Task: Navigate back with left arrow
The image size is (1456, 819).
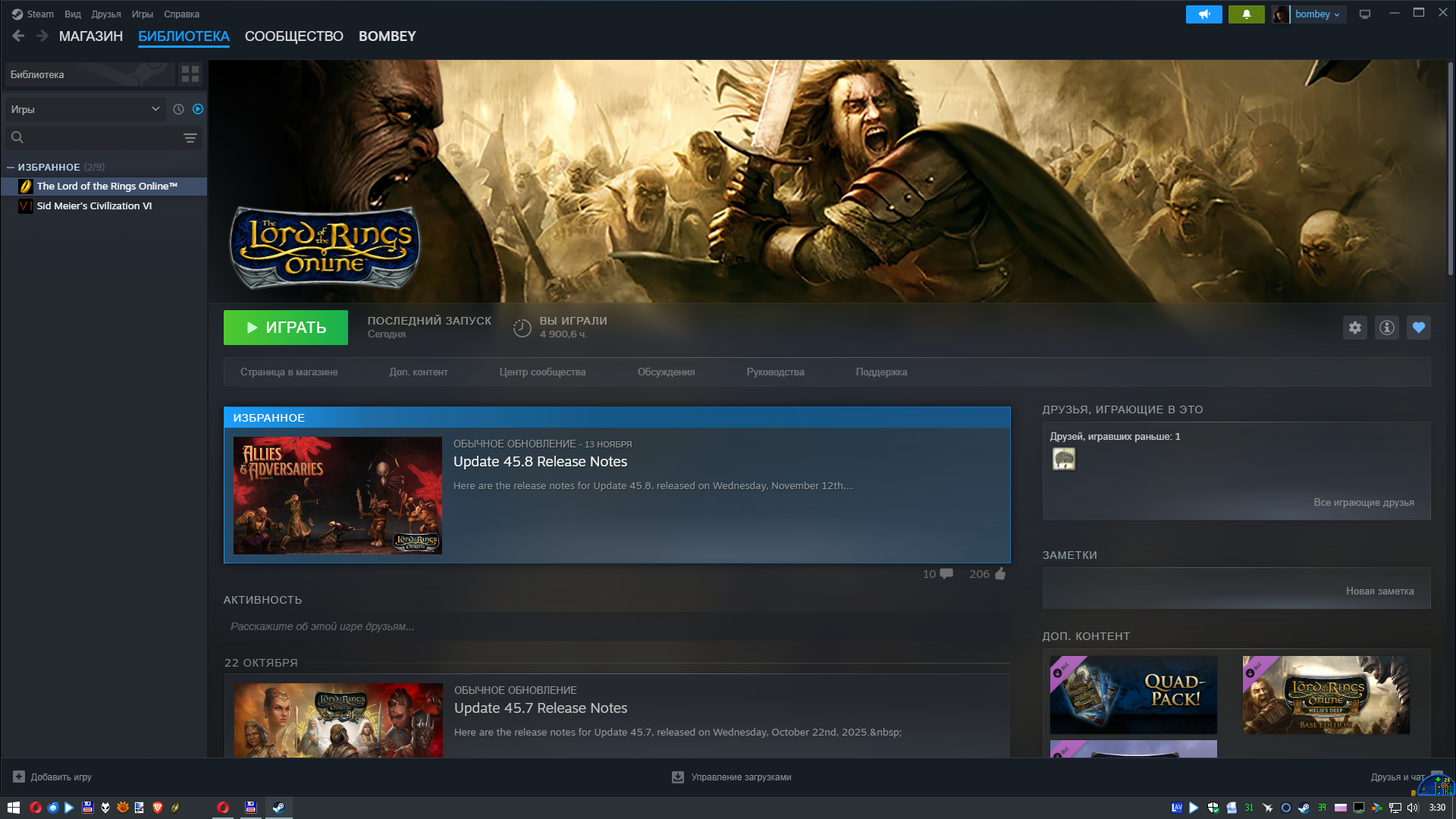Action: (19, 36)
